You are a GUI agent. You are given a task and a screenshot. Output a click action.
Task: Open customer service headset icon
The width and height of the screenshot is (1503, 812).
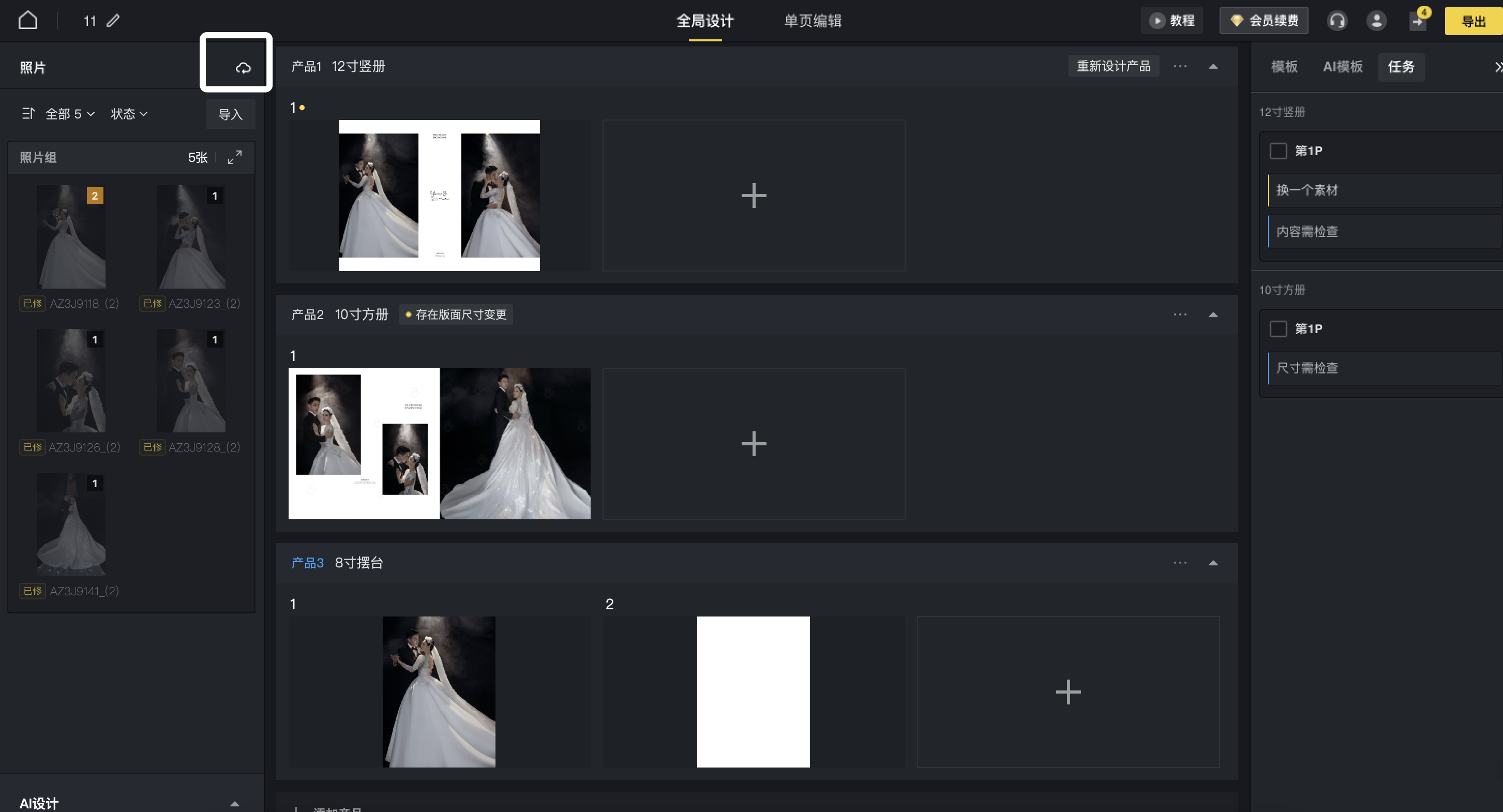pos(1336,20)
